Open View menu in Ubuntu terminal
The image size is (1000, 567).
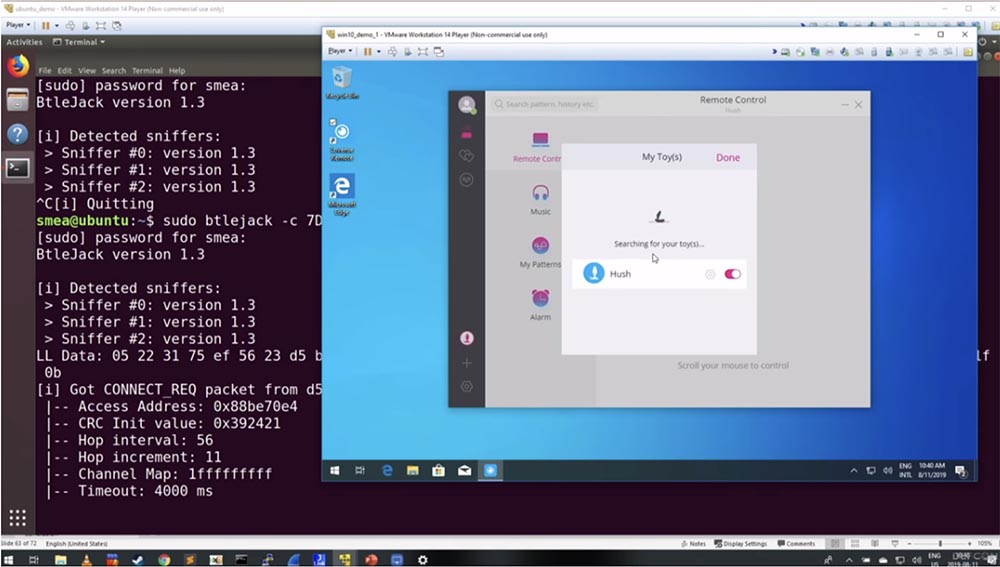(87, 71)
